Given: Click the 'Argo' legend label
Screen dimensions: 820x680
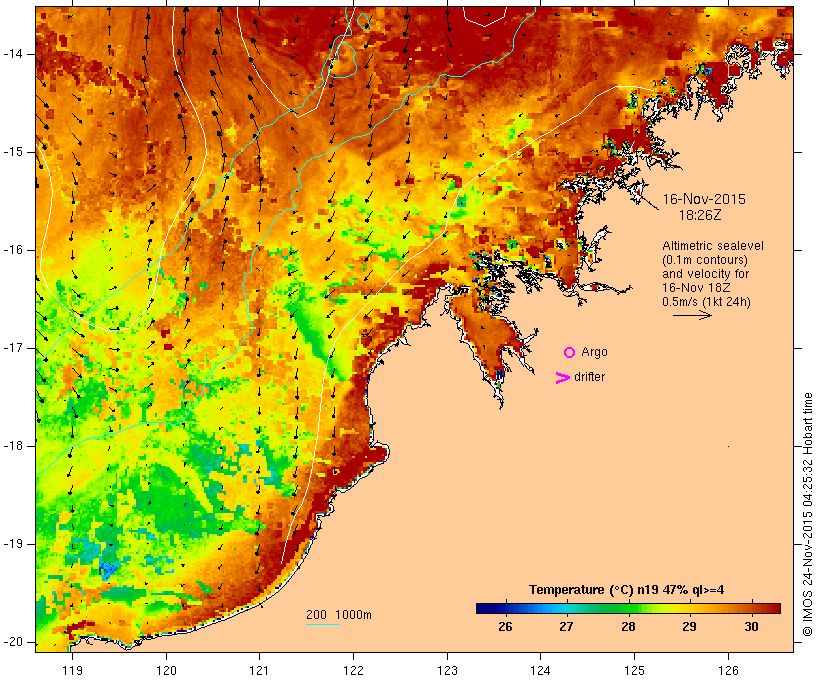Looking at the screenshot, I should pyautogui.click(x=594, y=352).
